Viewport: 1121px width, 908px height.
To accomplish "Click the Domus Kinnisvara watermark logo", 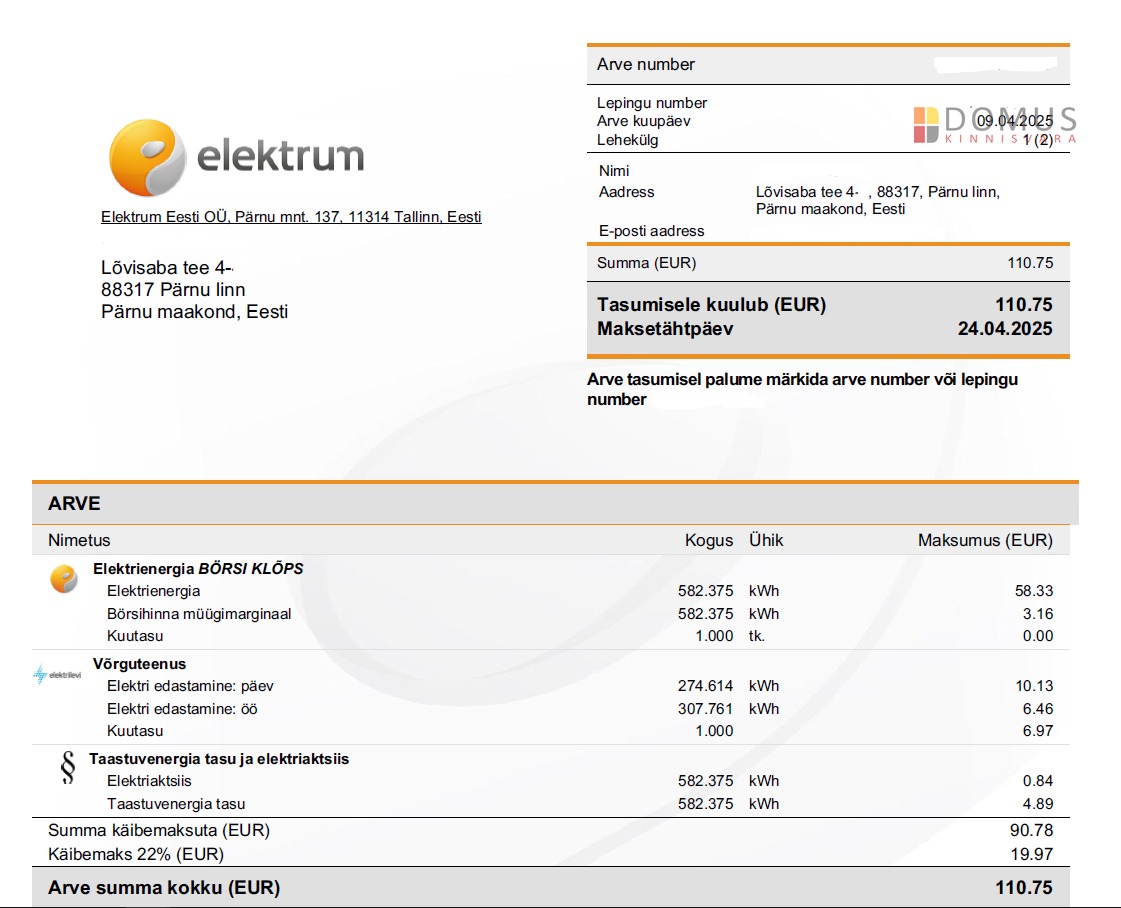I will point(994,125).
